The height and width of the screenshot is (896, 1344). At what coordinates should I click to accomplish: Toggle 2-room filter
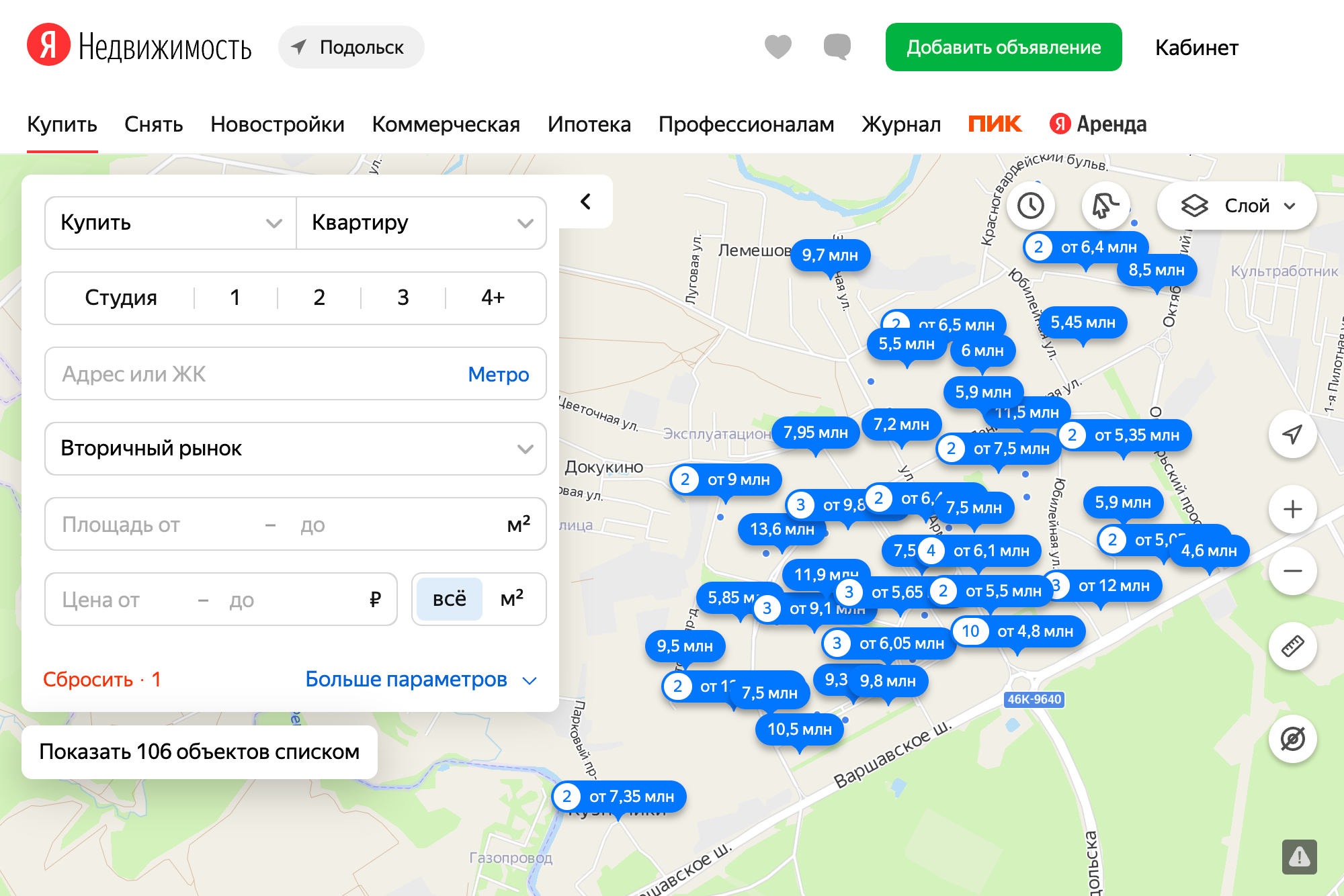pos(319,298)
